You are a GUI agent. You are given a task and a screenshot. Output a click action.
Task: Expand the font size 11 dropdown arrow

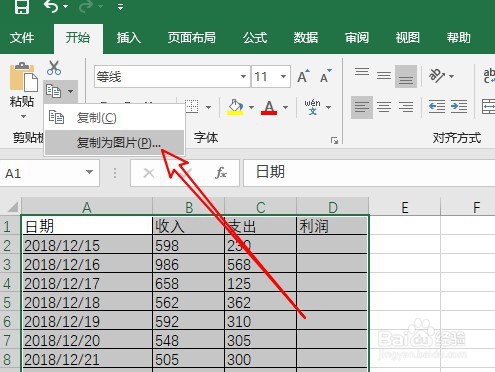tap(283, 77)
